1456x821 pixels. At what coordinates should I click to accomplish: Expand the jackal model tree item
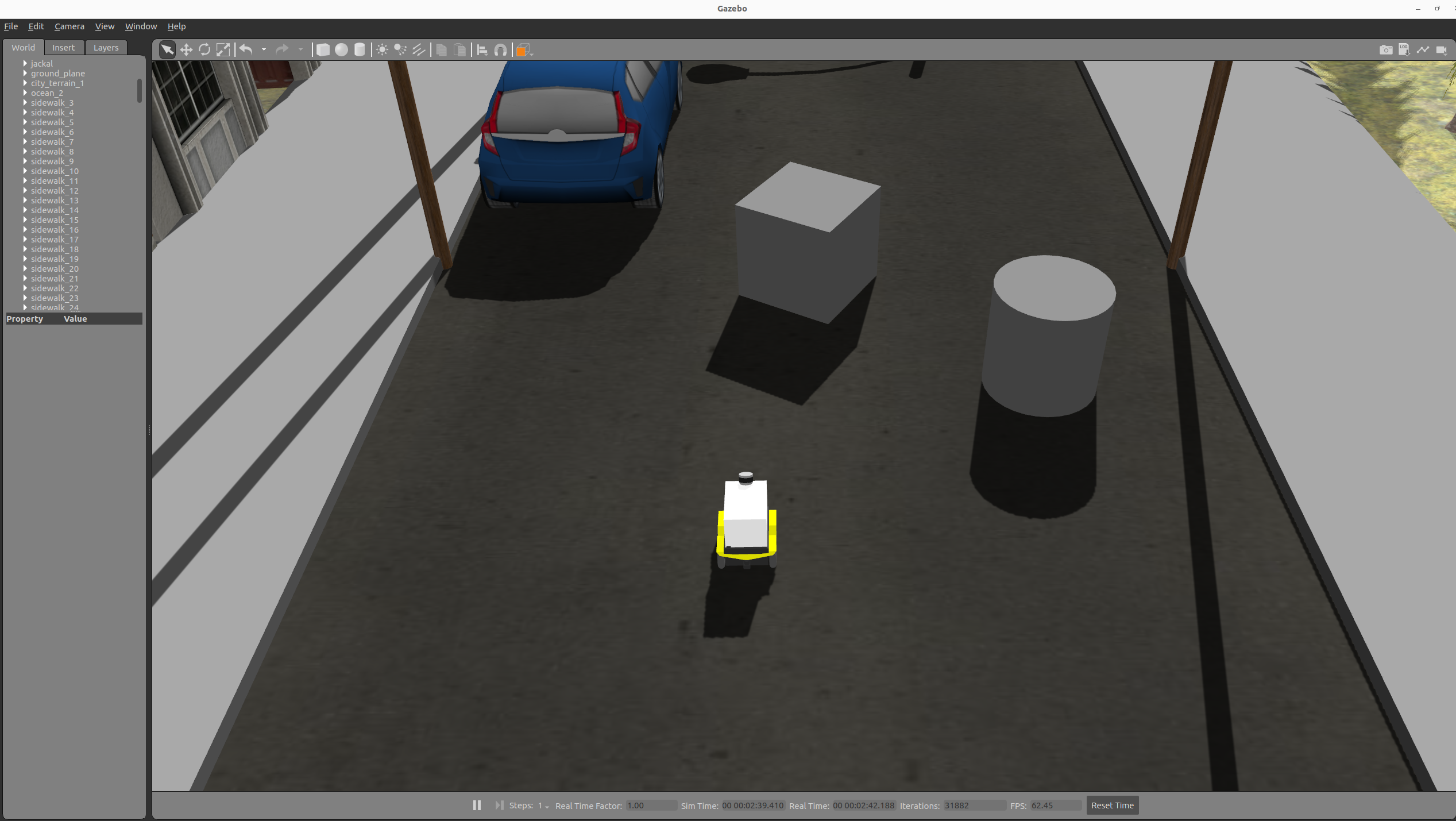[25, 64]
